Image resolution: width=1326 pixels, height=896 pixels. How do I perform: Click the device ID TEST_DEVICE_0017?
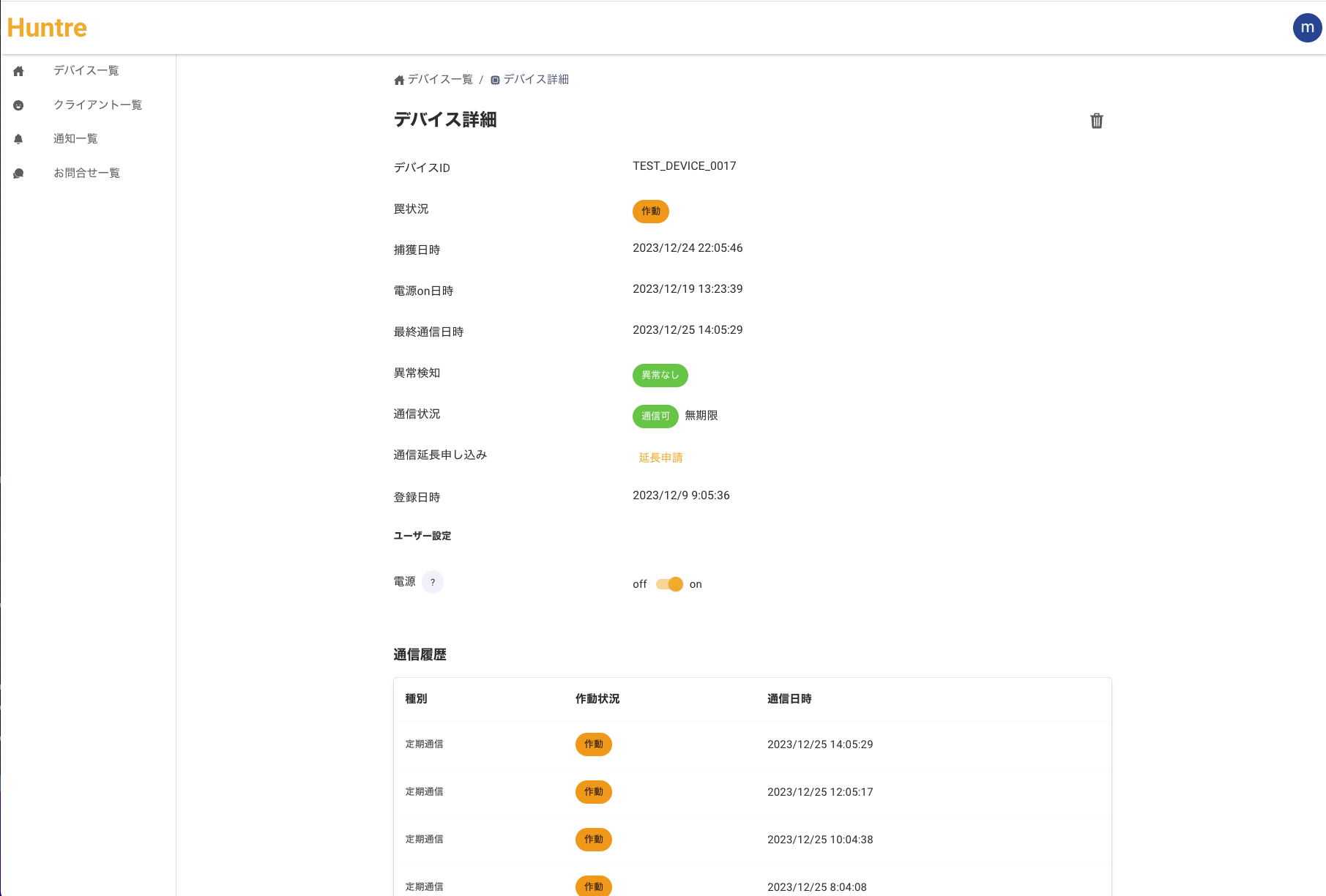[685, 166]
